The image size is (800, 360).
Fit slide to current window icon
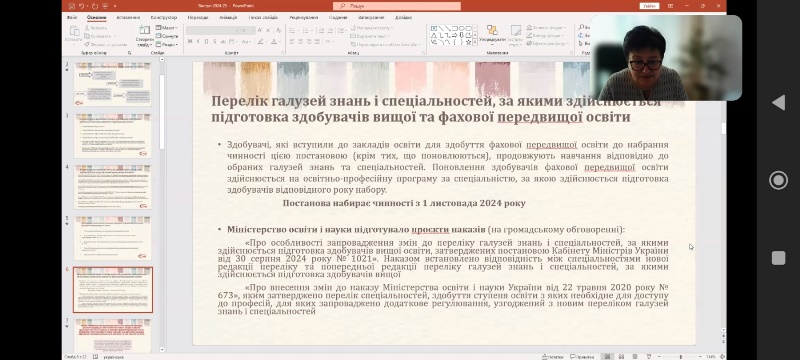point(722,356)
